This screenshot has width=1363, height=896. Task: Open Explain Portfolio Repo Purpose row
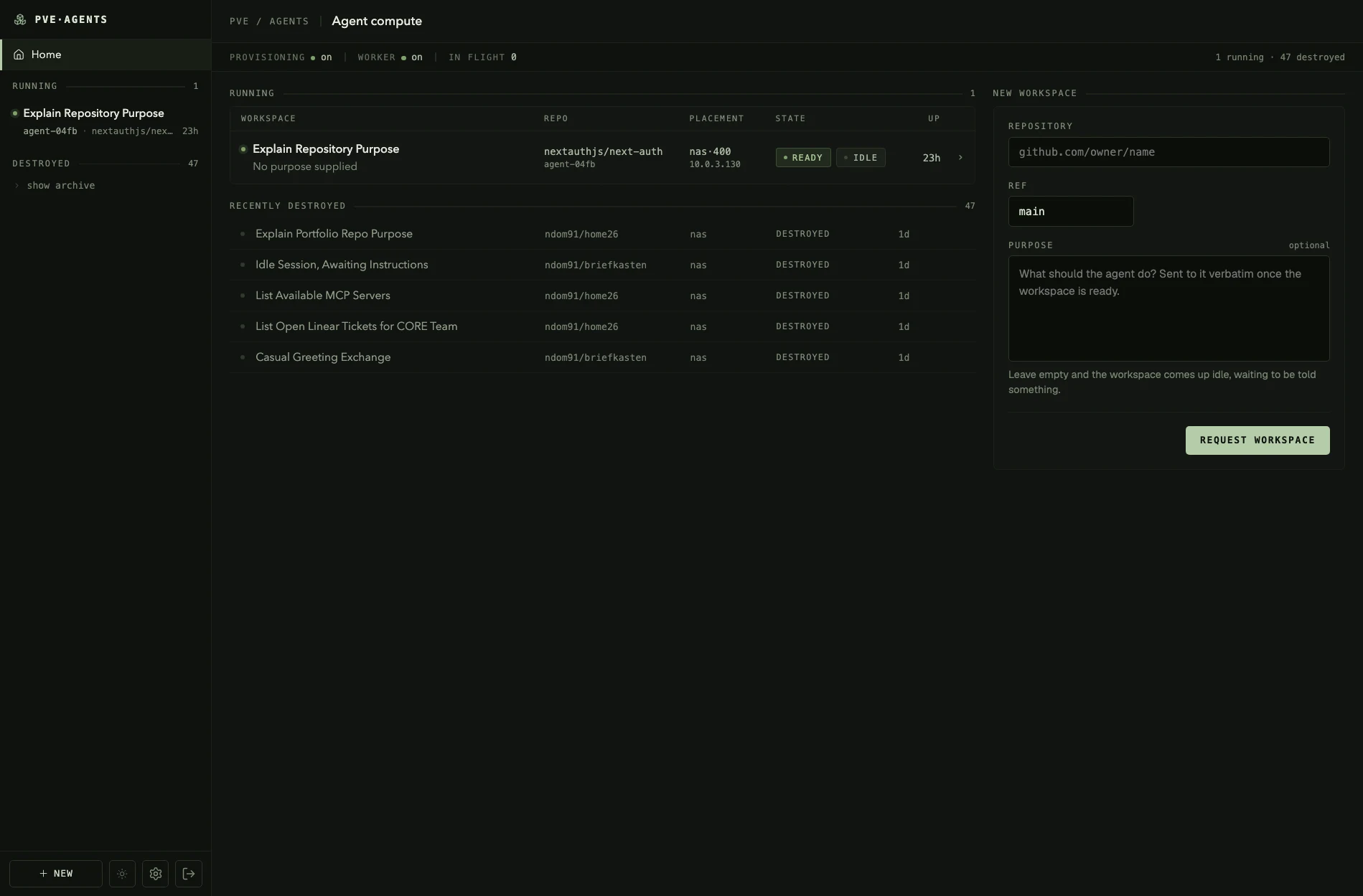(602, 234)
